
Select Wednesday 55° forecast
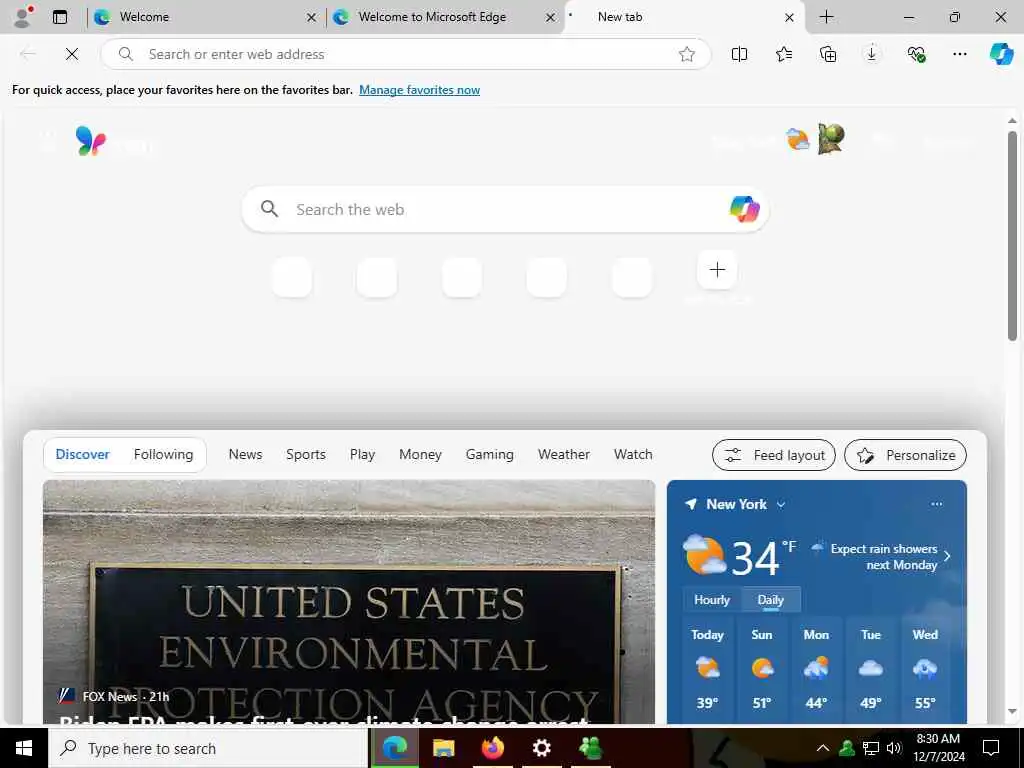(925, 669)
